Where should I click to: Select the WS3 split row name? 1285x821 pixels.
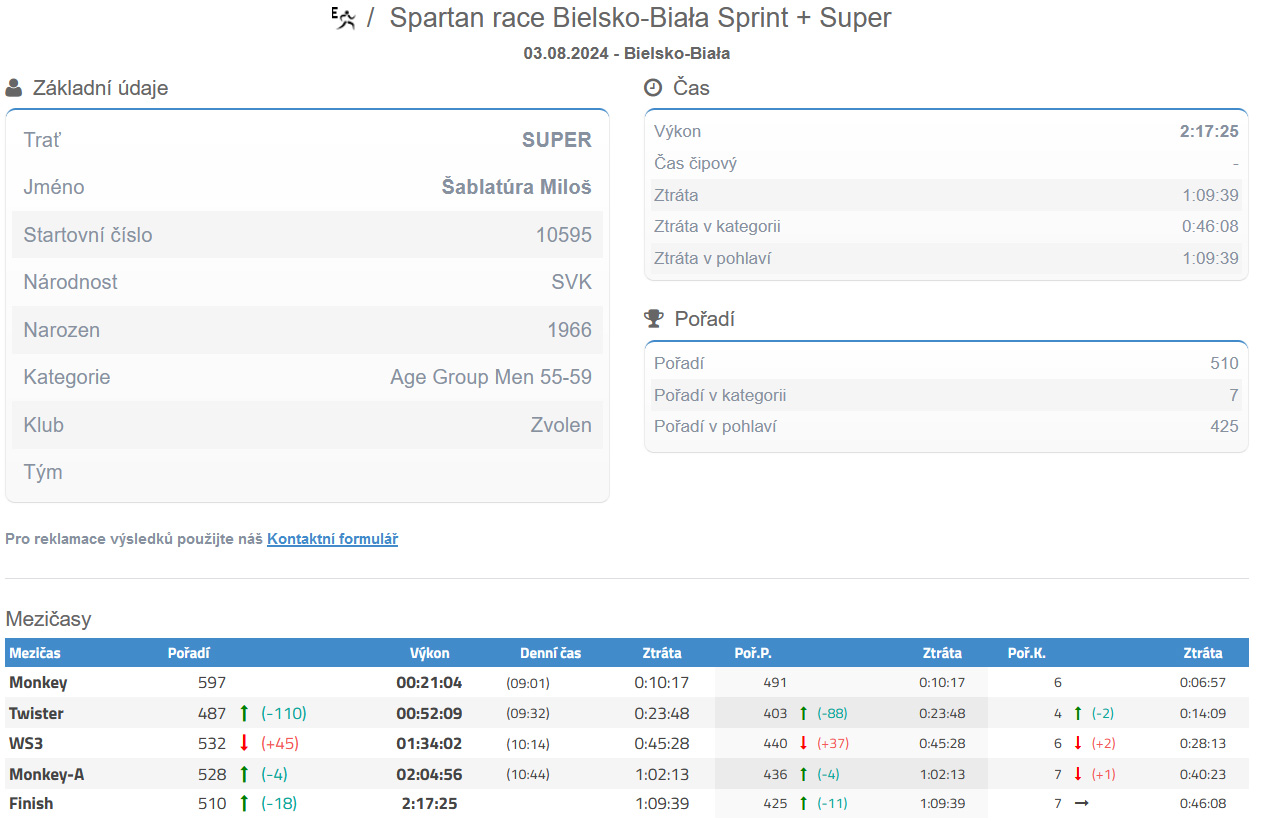(25, 743)
